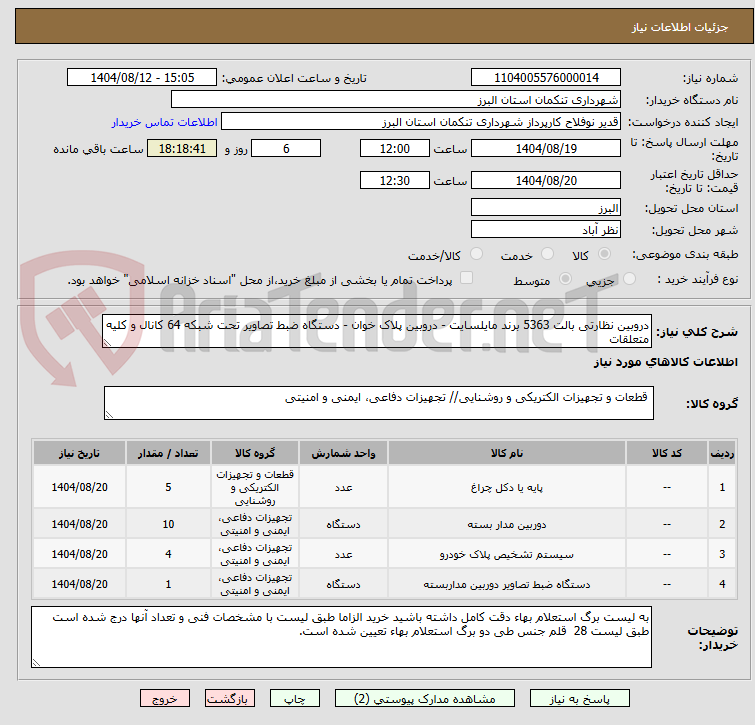Click quantity 4 in the پلاک خودرو row
This screenshot has height=725, width=755.
[x=168, y=554]
